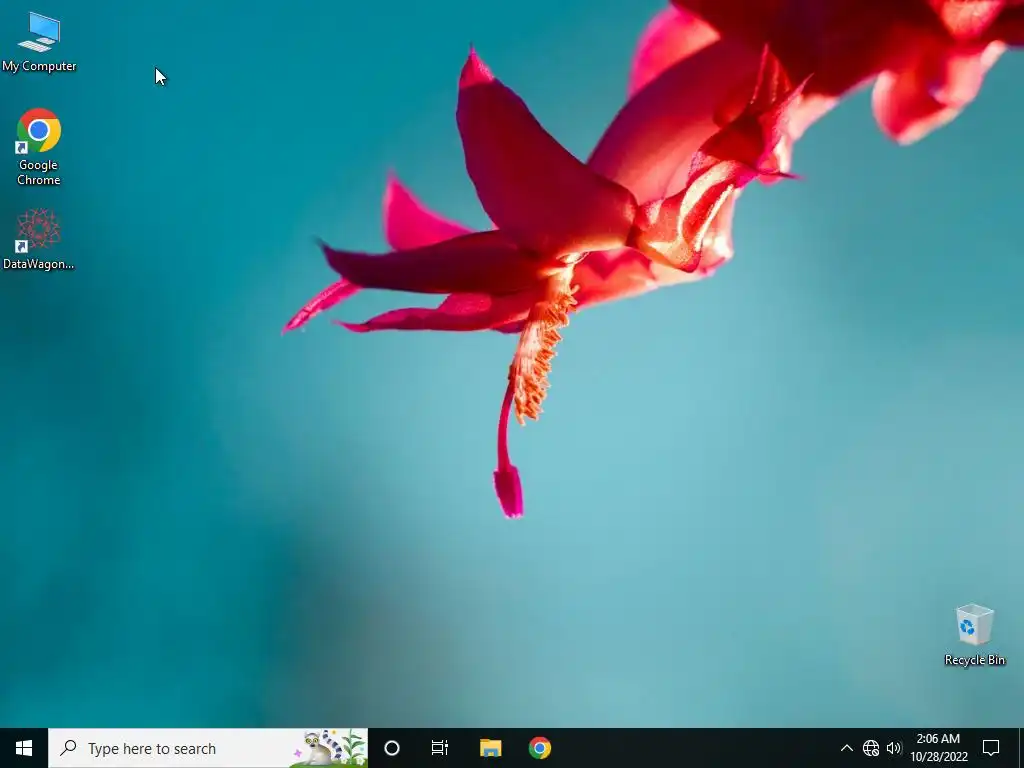1024x768 pixels.
Task: Select the My Computer desktop icon
Action: (39, 41)
